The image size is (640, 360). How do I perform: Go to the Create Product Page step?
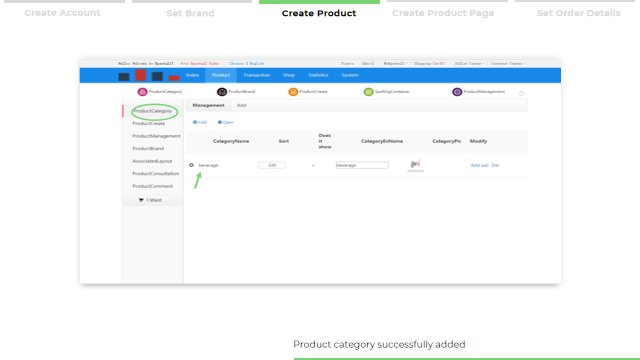443,13
